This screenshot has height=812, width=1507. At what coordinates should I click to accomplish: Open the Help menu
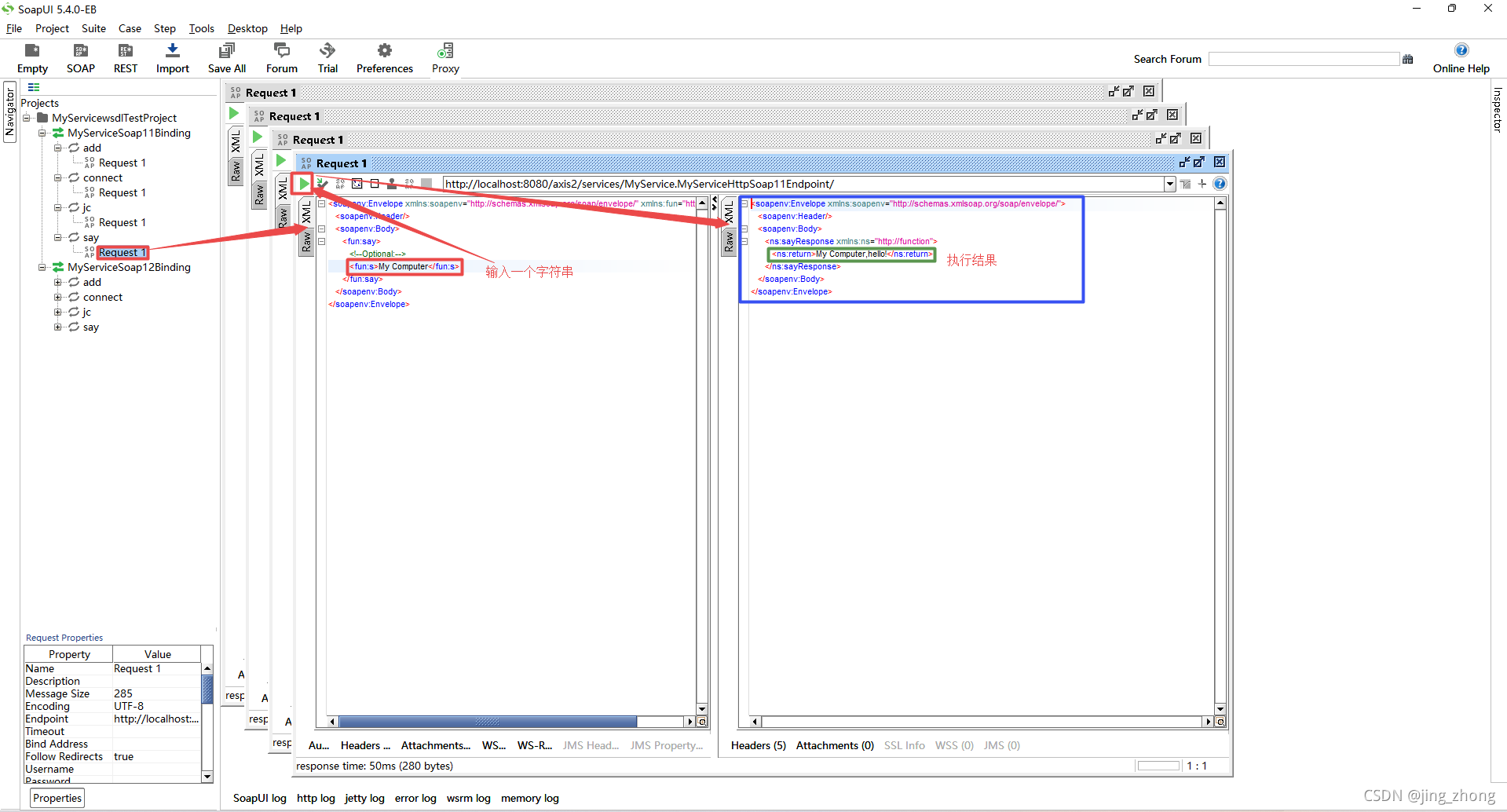click(291, 28)
